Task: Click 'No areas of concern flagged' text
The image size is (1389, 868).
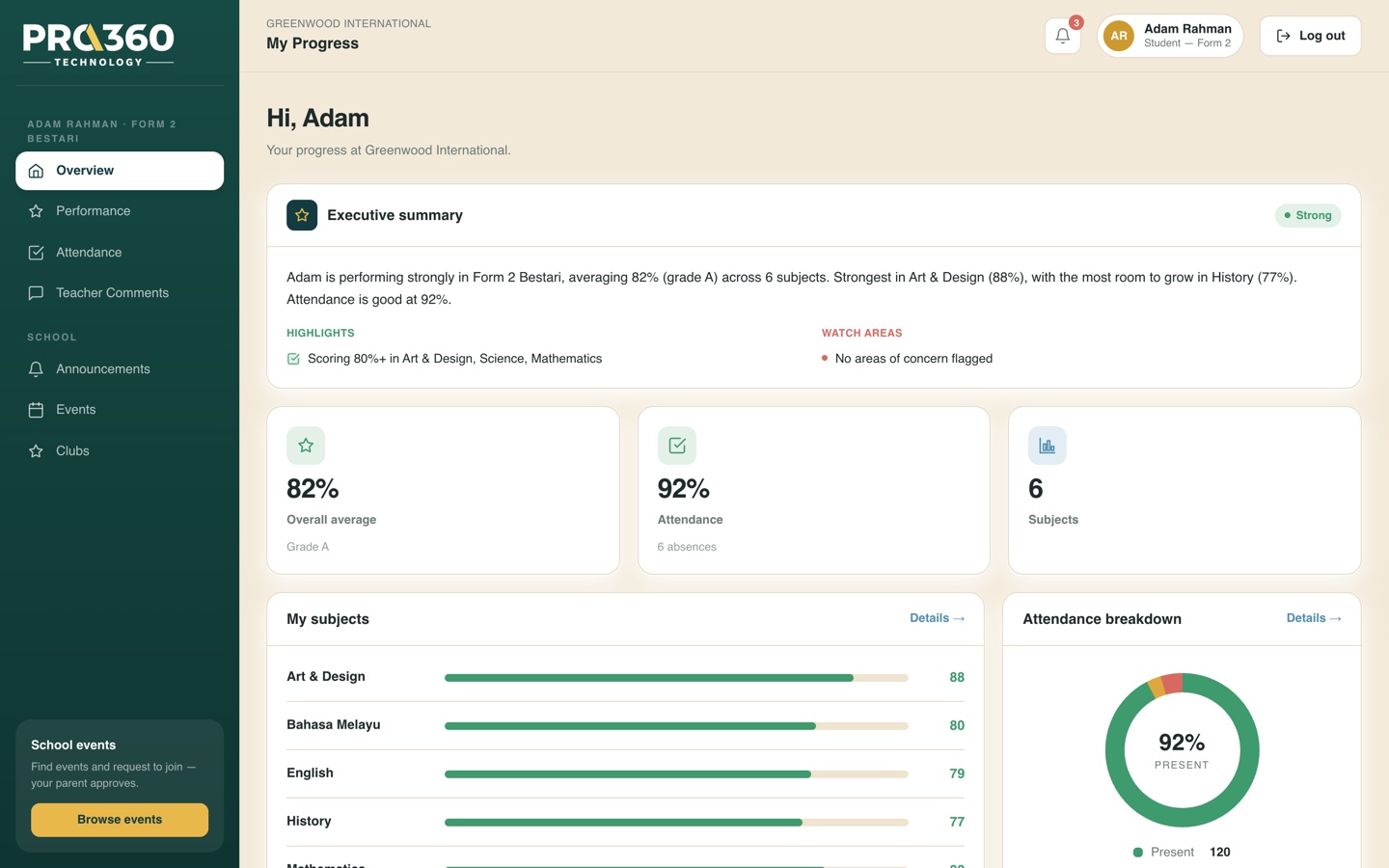Action: pyautogui.click(x=913, y=359)
